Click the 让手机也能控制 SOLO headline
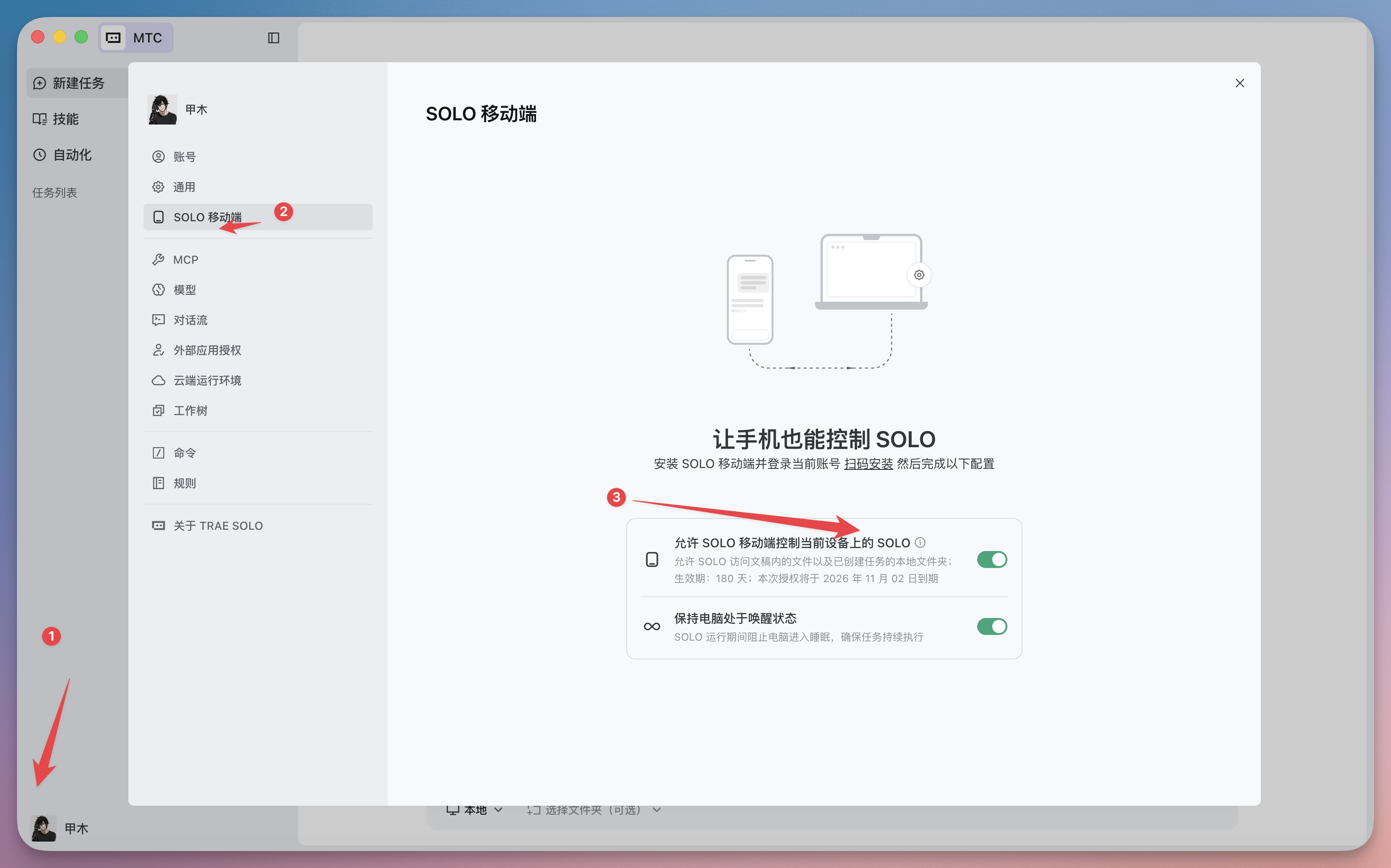The height and width of the screenshot is (868, 1391). [824, 439]
